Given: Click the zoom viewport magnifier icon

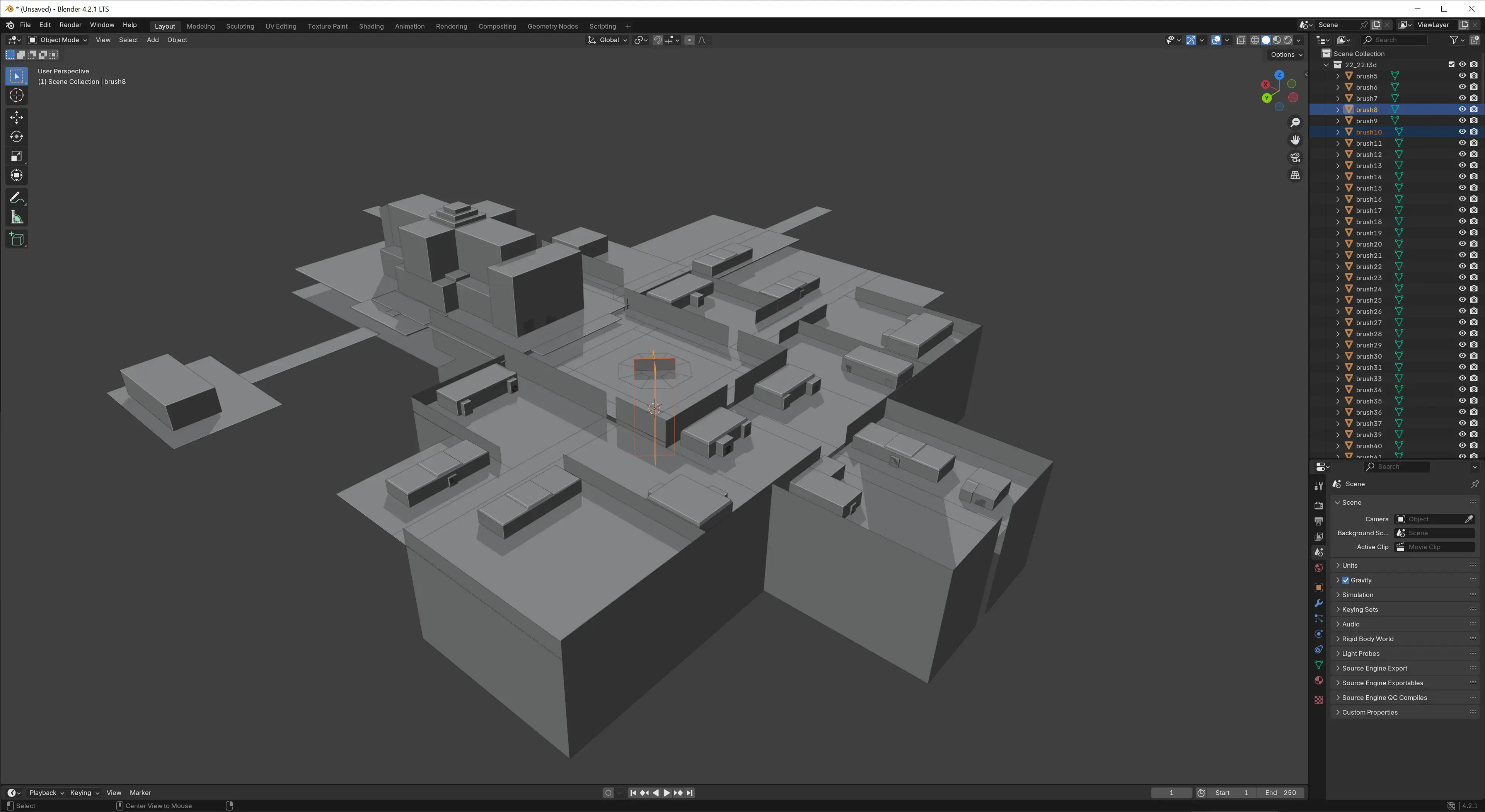Looking at the screenshot, I should (x=1295, y=123).
